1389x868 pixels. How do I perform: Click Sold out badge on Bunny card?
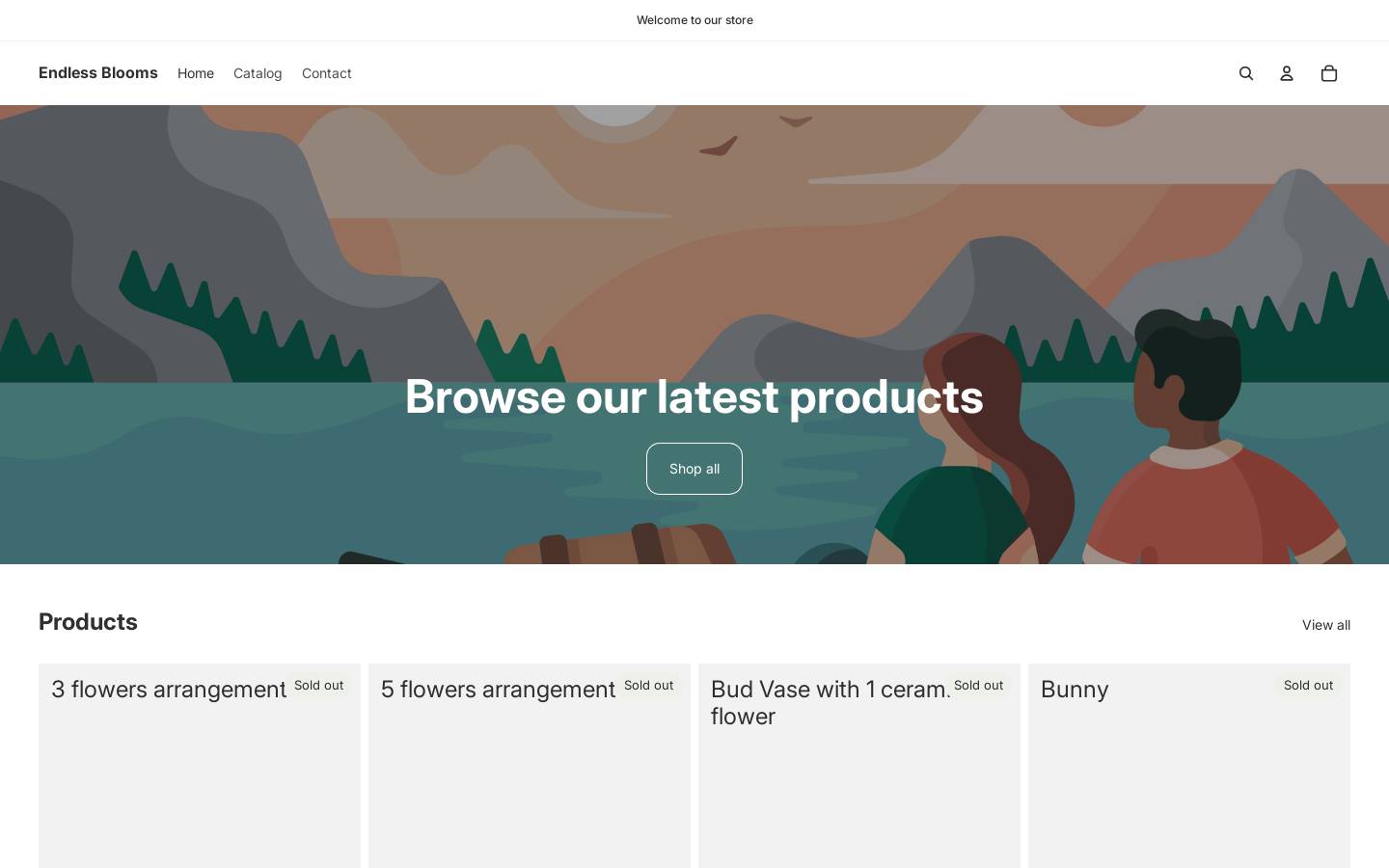[1309, 686]
